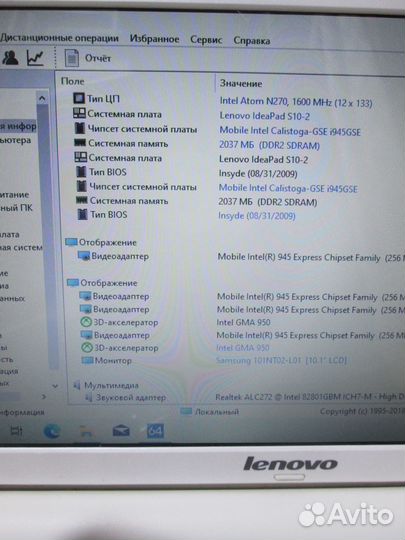This screenshot has width=405, height=540.
Task: Open File Explorer from the taskbar
Action: [86, 431]
